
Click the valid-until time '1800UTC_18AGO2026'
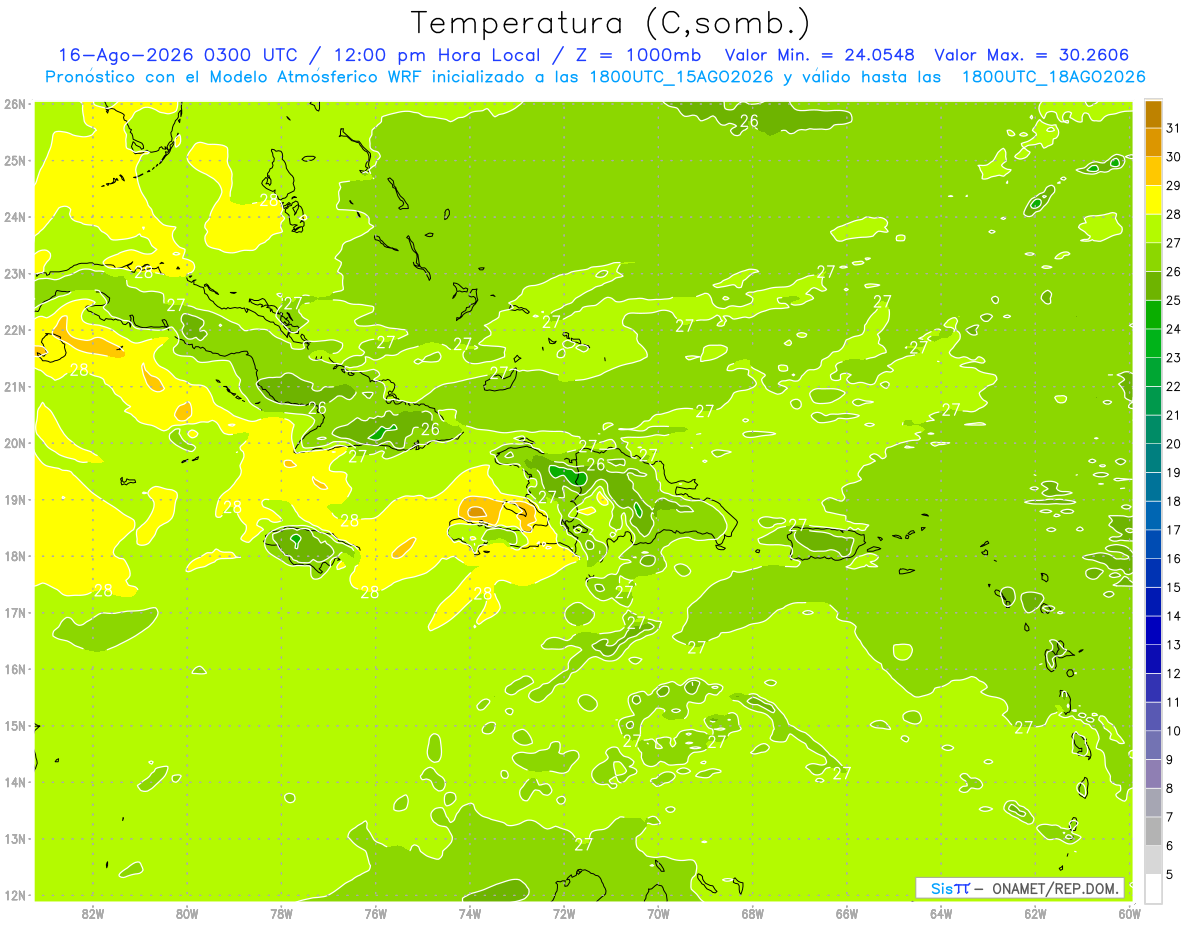tap(1054, 77)
